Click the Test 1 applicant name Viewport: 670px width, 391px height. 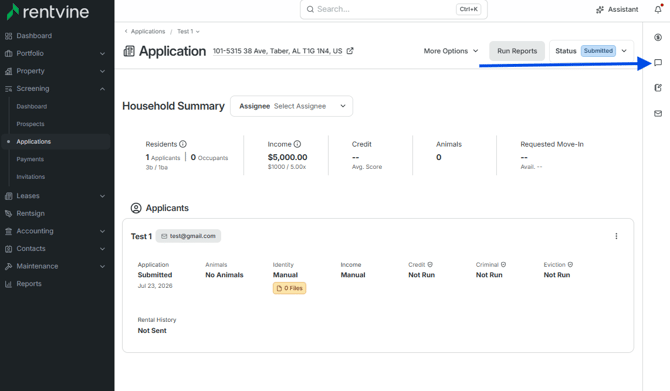pos(141,236)
